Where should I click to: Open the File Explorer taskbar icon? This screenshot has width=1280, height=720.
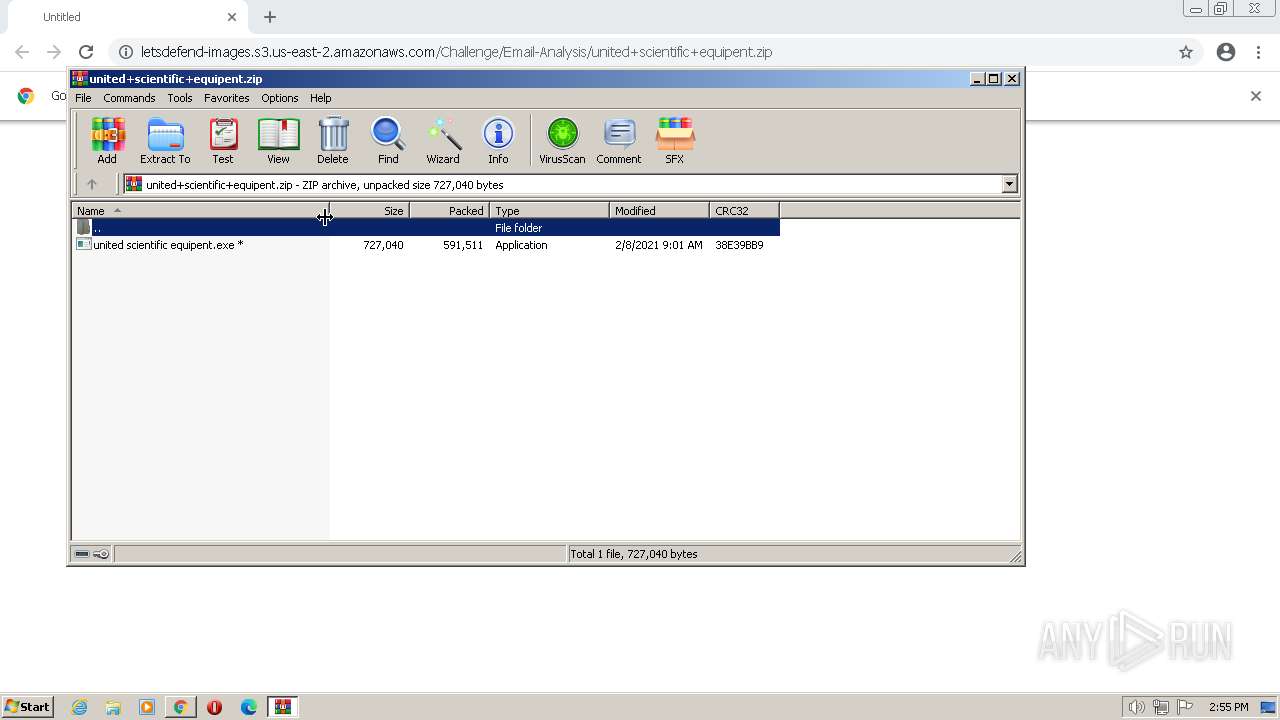point(113,707)
